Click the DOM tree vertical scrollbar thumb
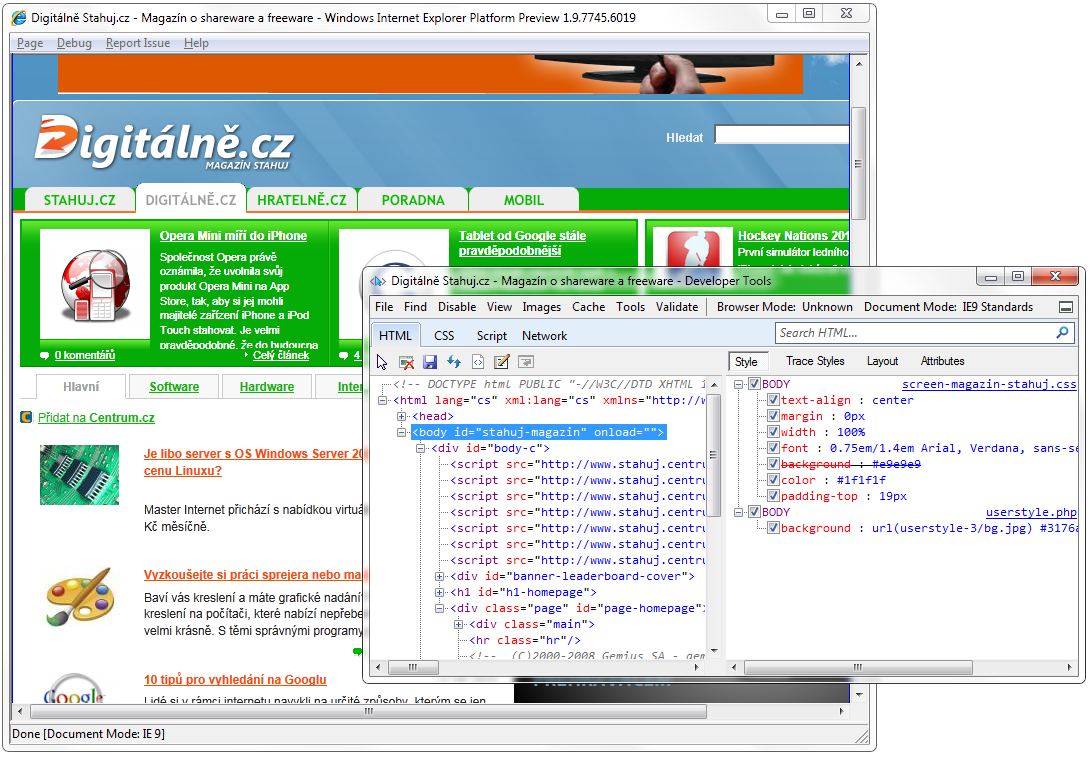 (x=713, y=454)
